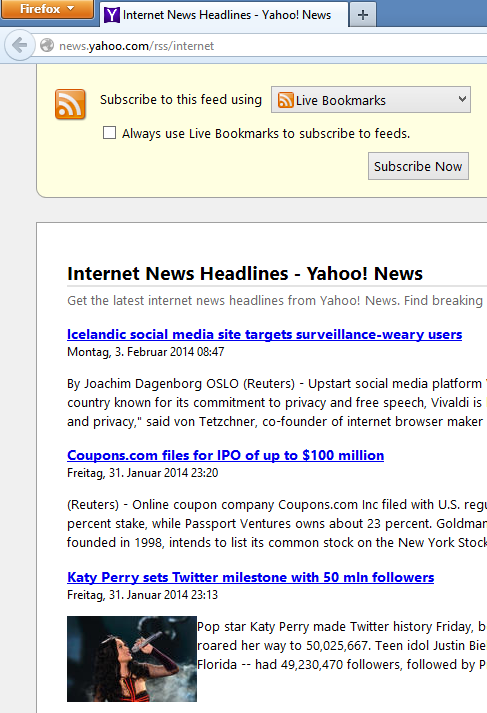Click the large orange RSS feed icon

[x=70, y=105]
